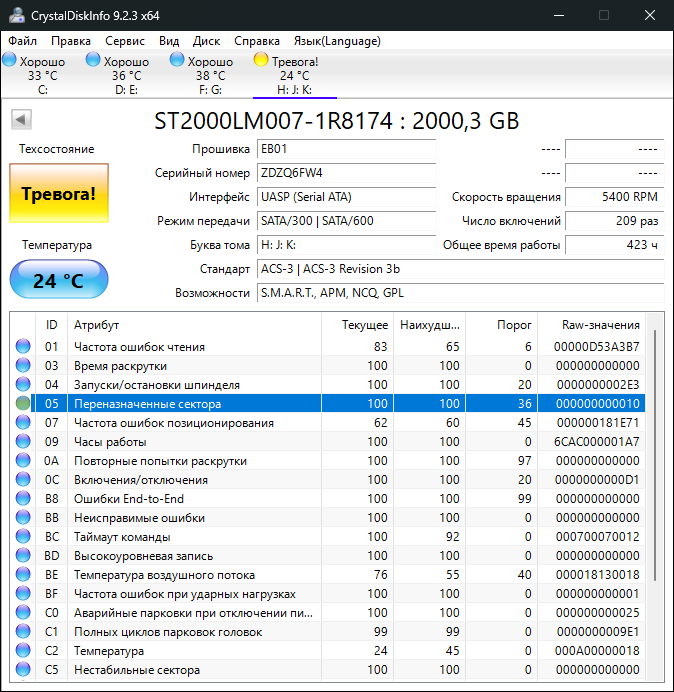Click the 24 °C temperature indicator
674x692 pixels.
coord(58,280)
